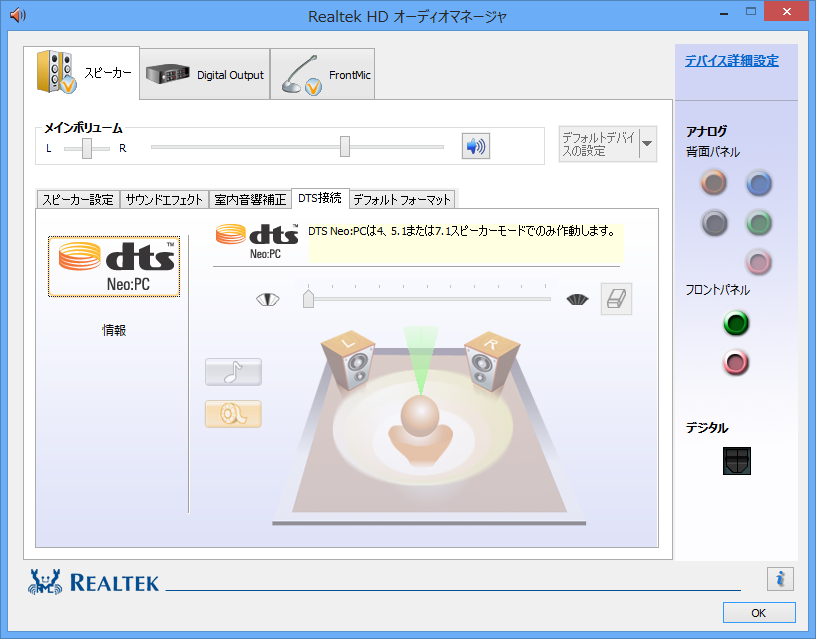Expand the デフォルトデバイスの設定 dropdown arrow
816x639 pixels.
[x=647, y=144]
